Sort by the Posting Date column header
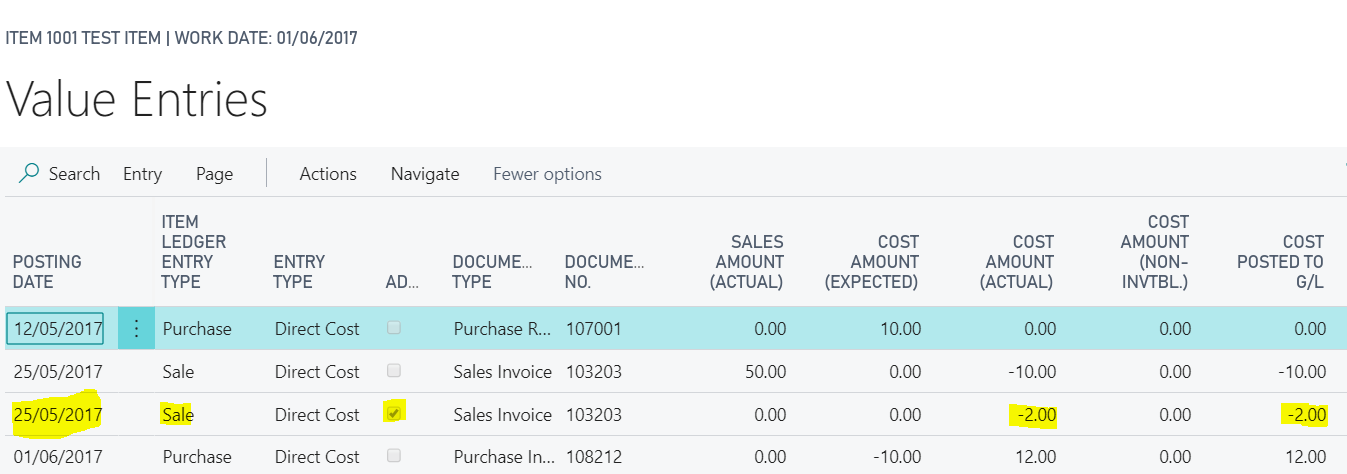This screenshot has height=474, width=1347. [47, 271]
